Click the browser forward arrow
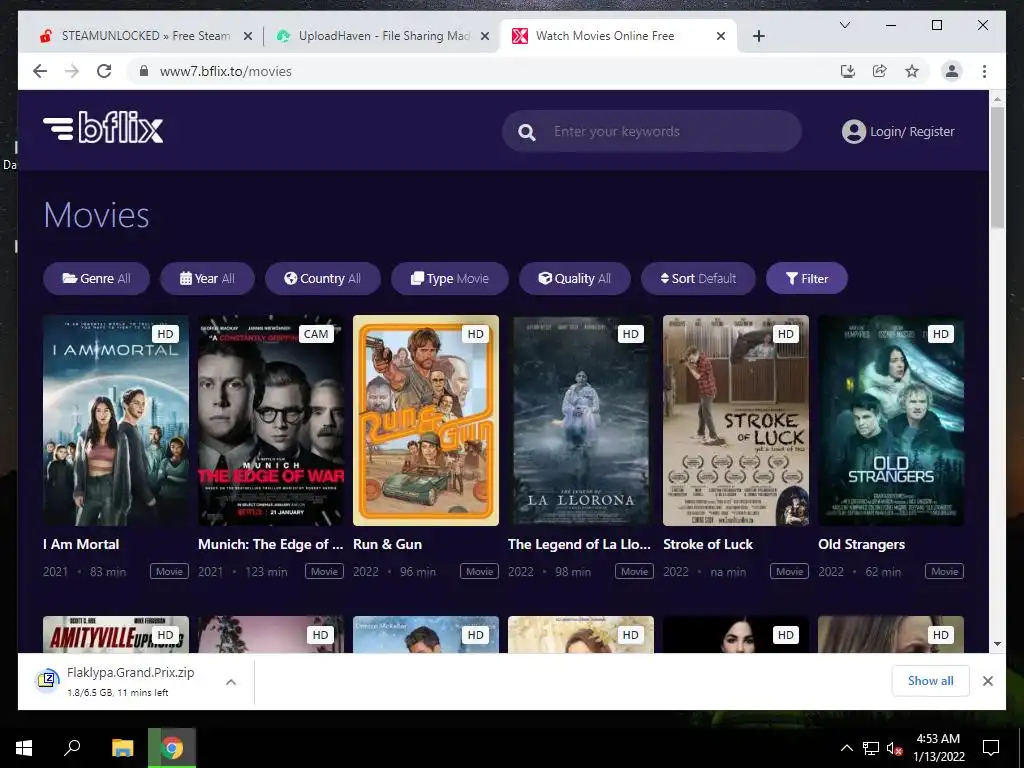 pos(72,71)
